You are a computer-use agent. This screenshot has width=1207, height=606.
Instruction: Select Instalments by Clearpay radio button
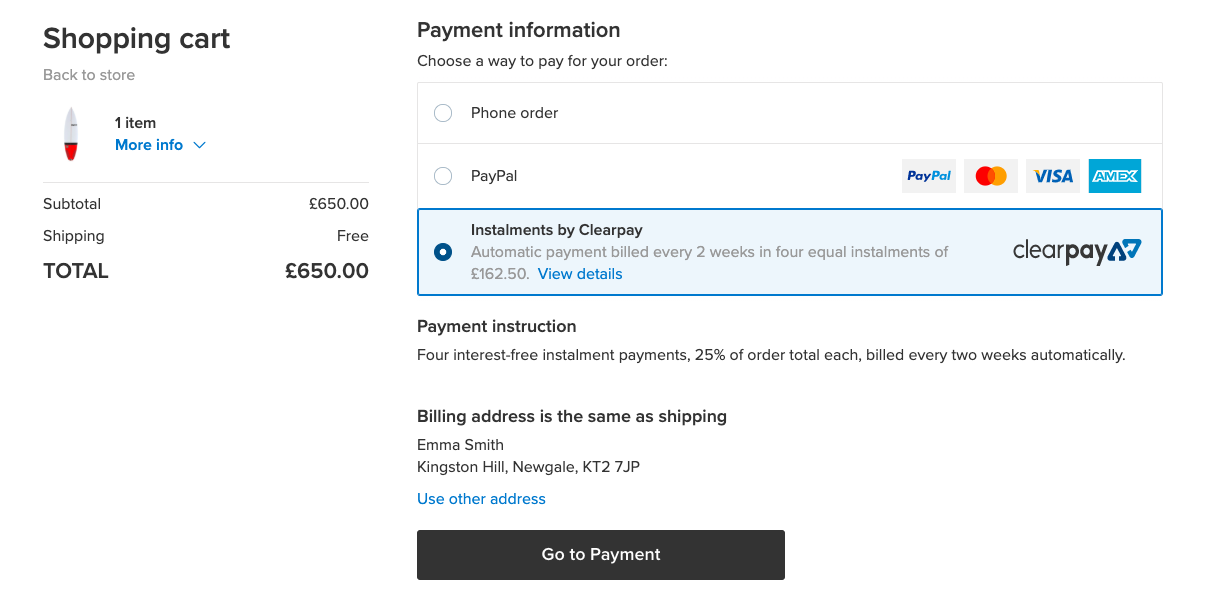pyautogui.click(x=443, y=252)
